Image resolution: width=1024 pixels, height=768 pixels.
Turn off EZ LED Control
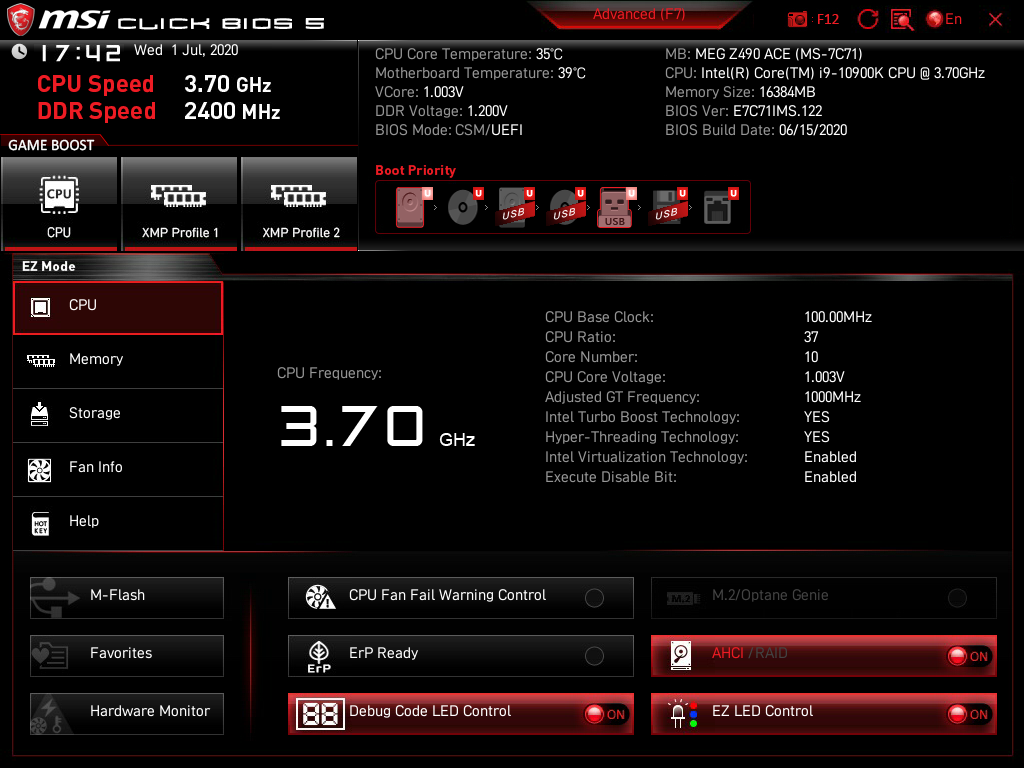click(966, 714)
